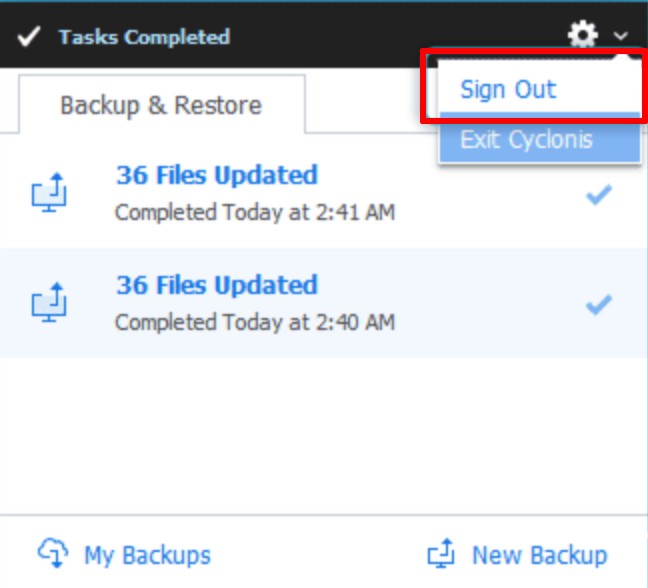Viewport: 648px width, 588px height.
Task: Collapse the chevron arrow beside the gear
Action: (x=622, y=37)
